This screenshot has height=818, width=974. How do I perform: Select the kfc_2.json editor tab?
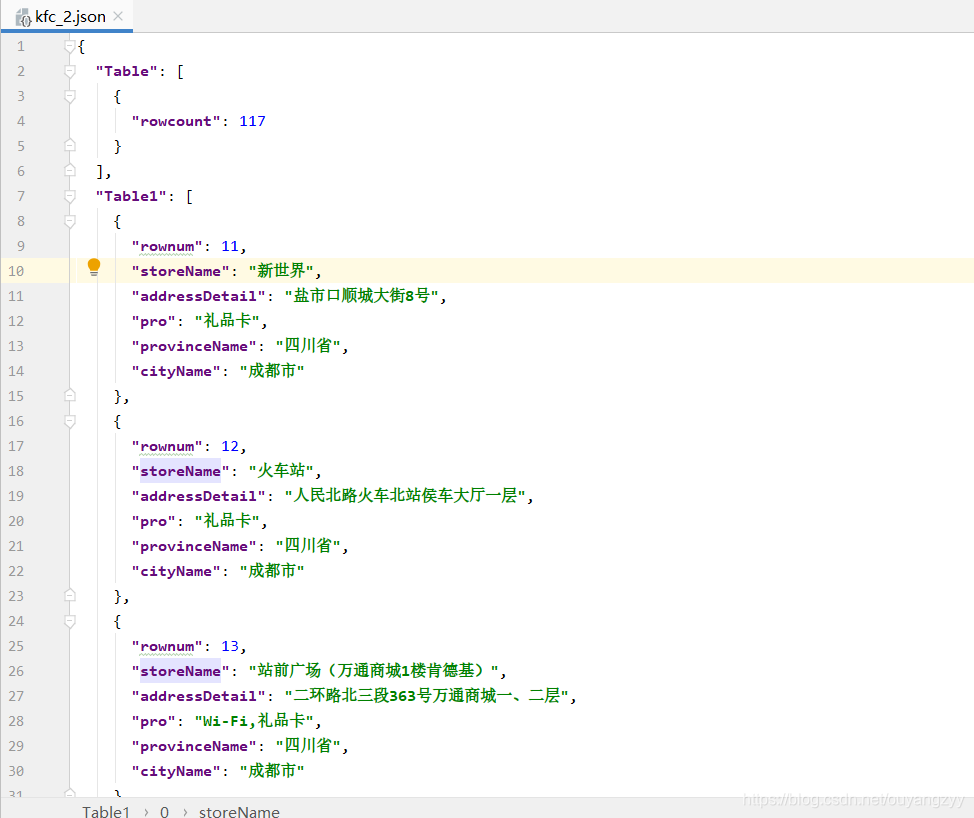pyautogui.click(x=67, y=17)
